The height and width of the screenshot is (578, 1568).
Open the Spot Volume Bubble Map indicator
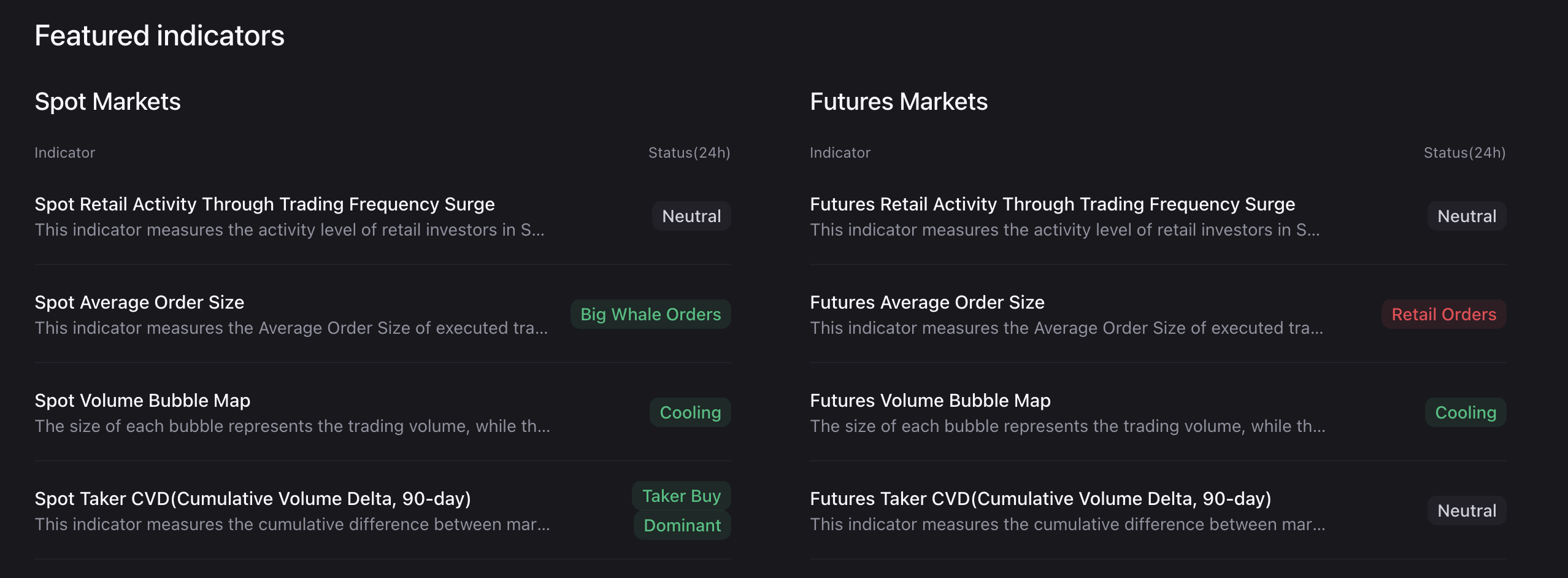[142, 400]
